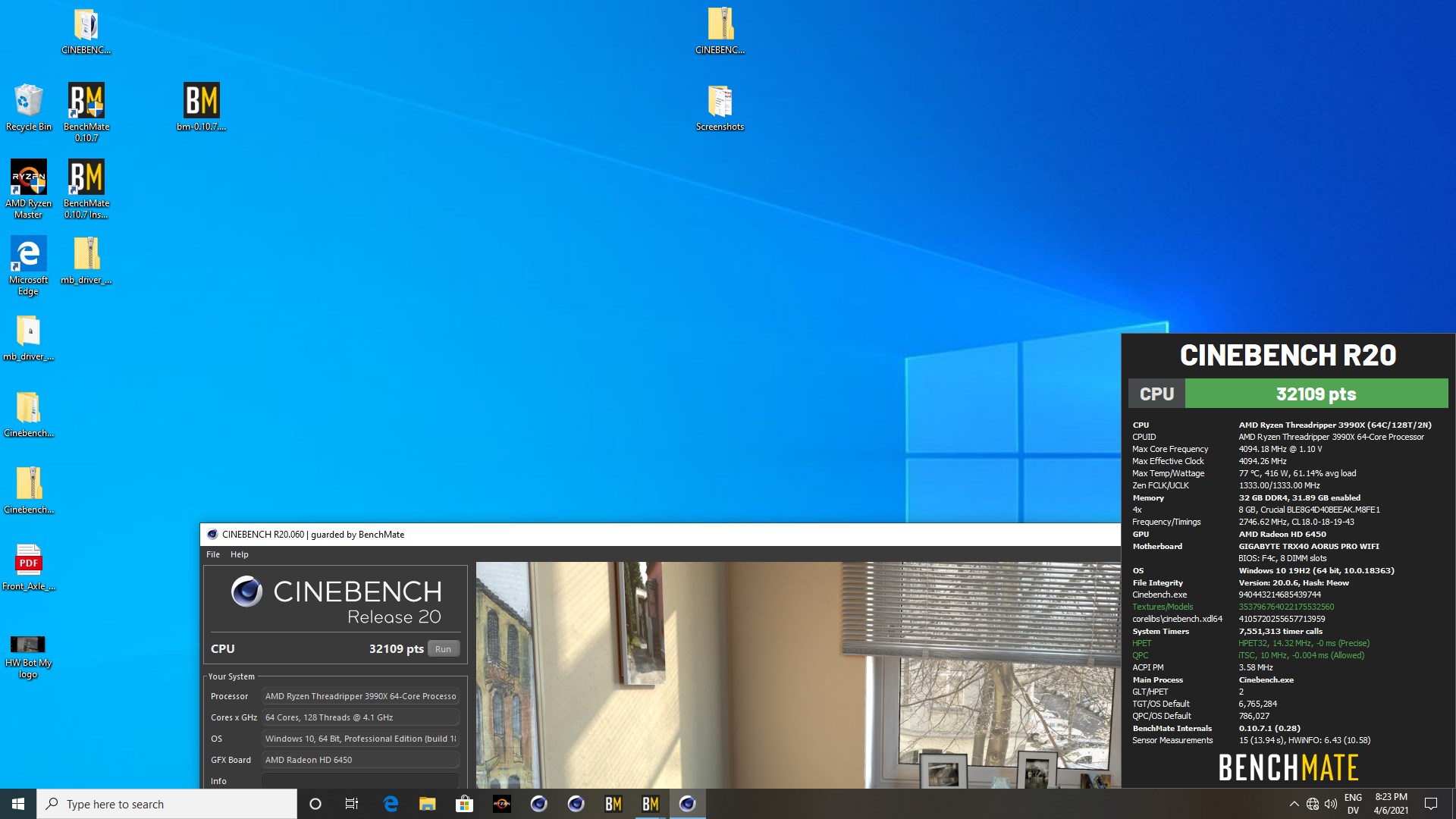Click the Type here to search box
This screenshot has width=1456, height=819.
[x=167, y=804]
